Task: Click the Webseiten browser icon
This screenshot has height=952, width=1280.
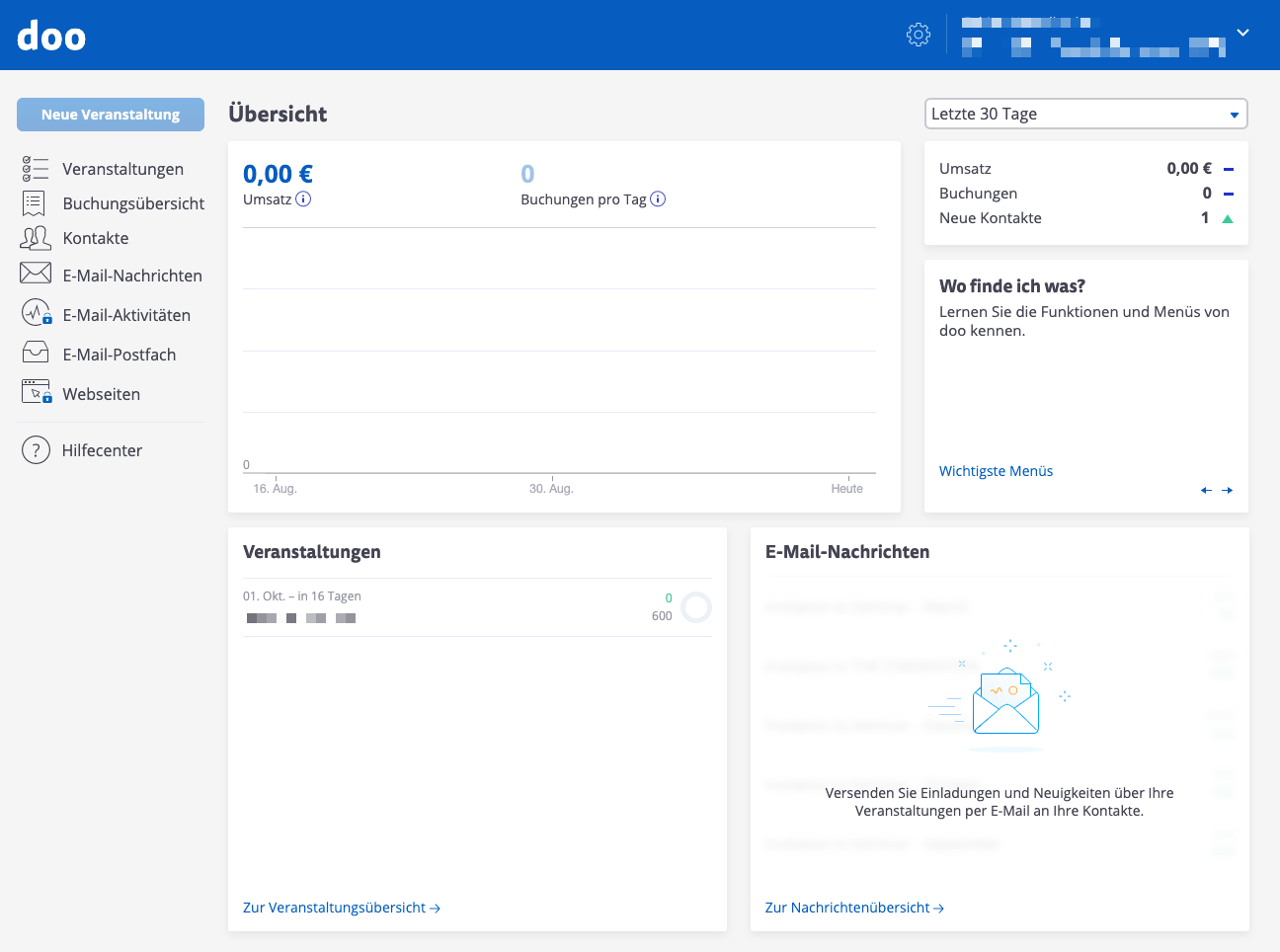Action: 36,392
